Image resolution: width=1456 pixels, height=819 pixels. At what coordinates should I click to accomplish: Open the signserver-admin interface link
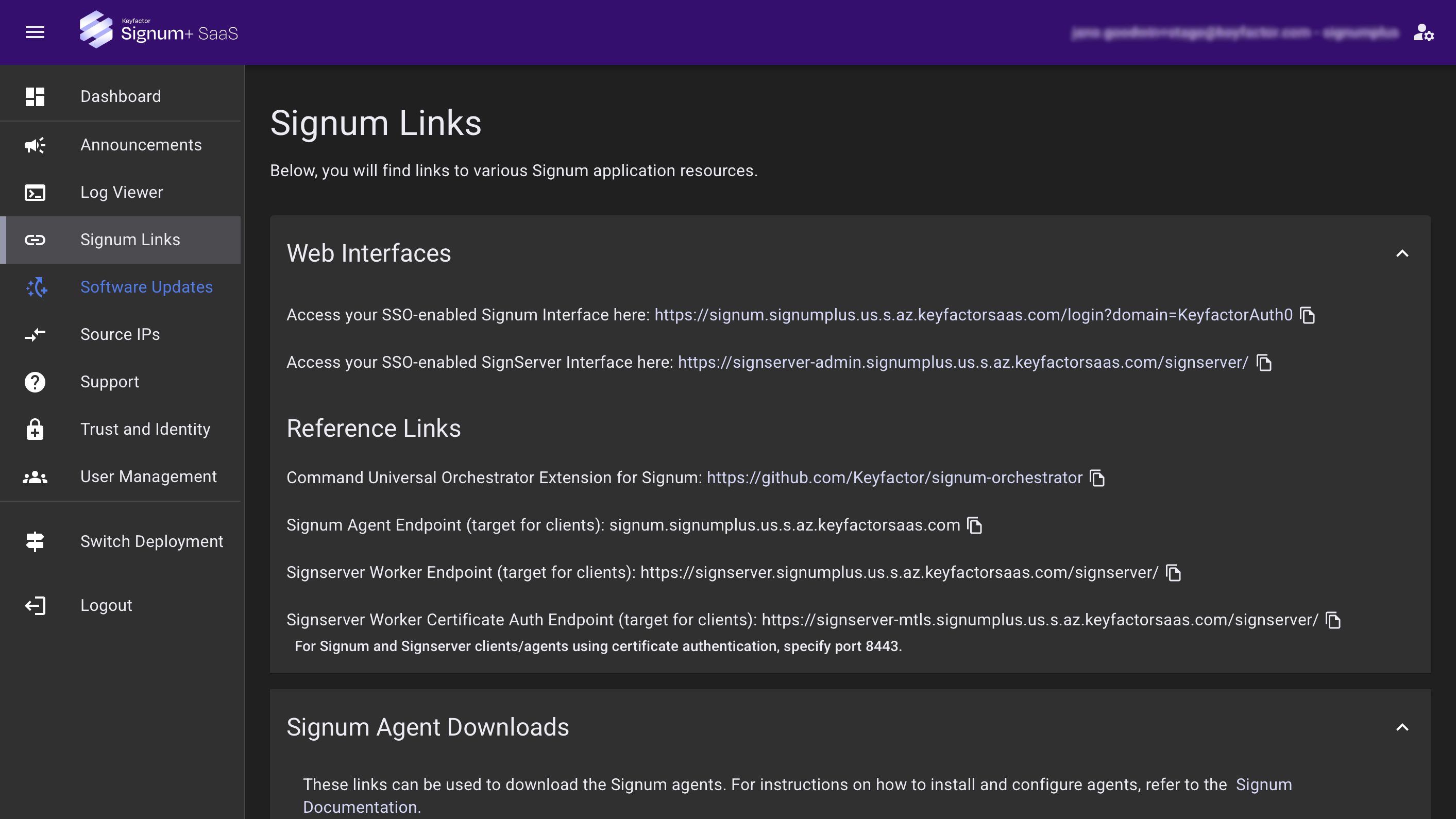point(963,362)
